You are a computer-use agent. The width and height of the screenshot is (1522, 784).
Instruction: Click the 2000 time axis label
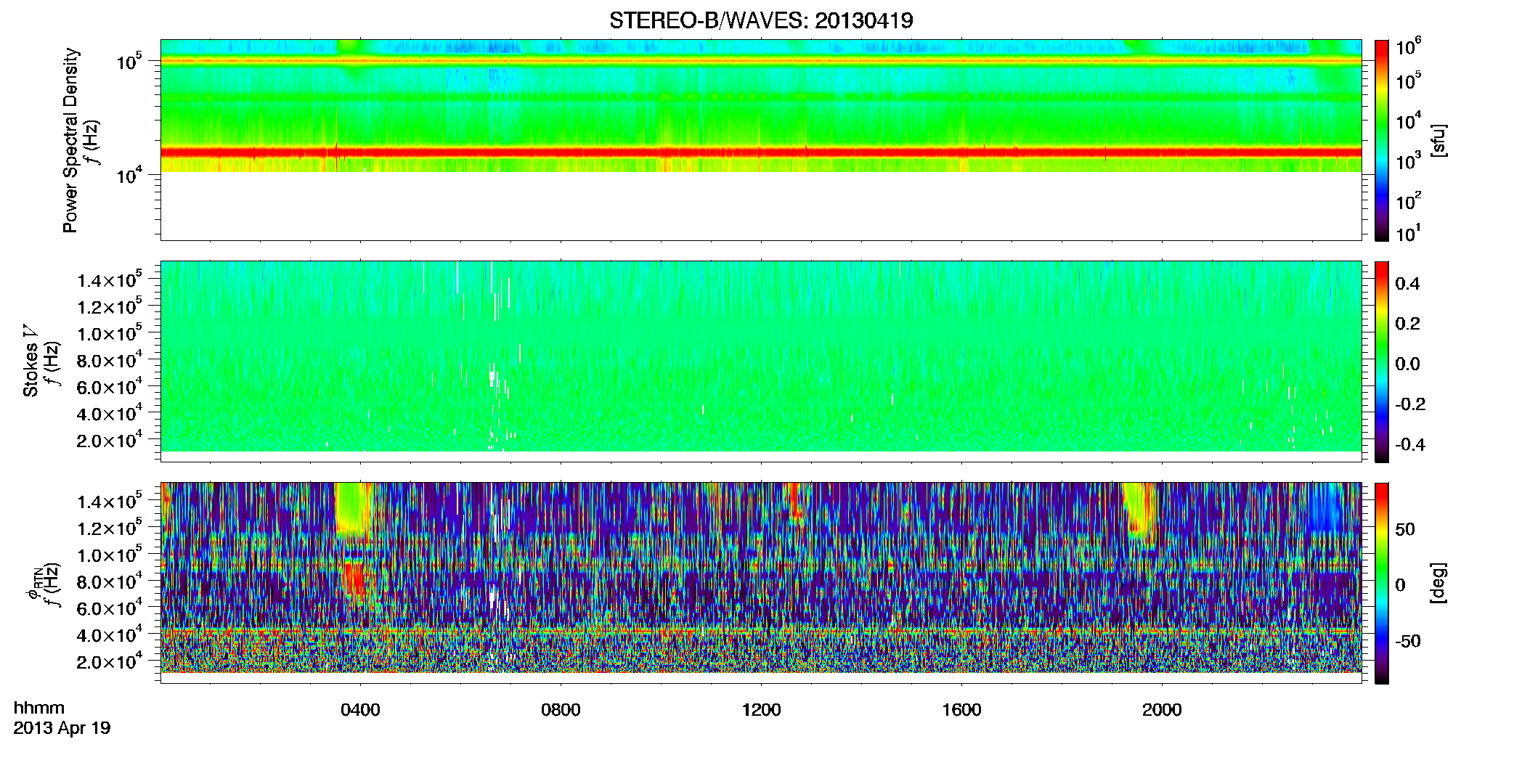click(1163, 710)
